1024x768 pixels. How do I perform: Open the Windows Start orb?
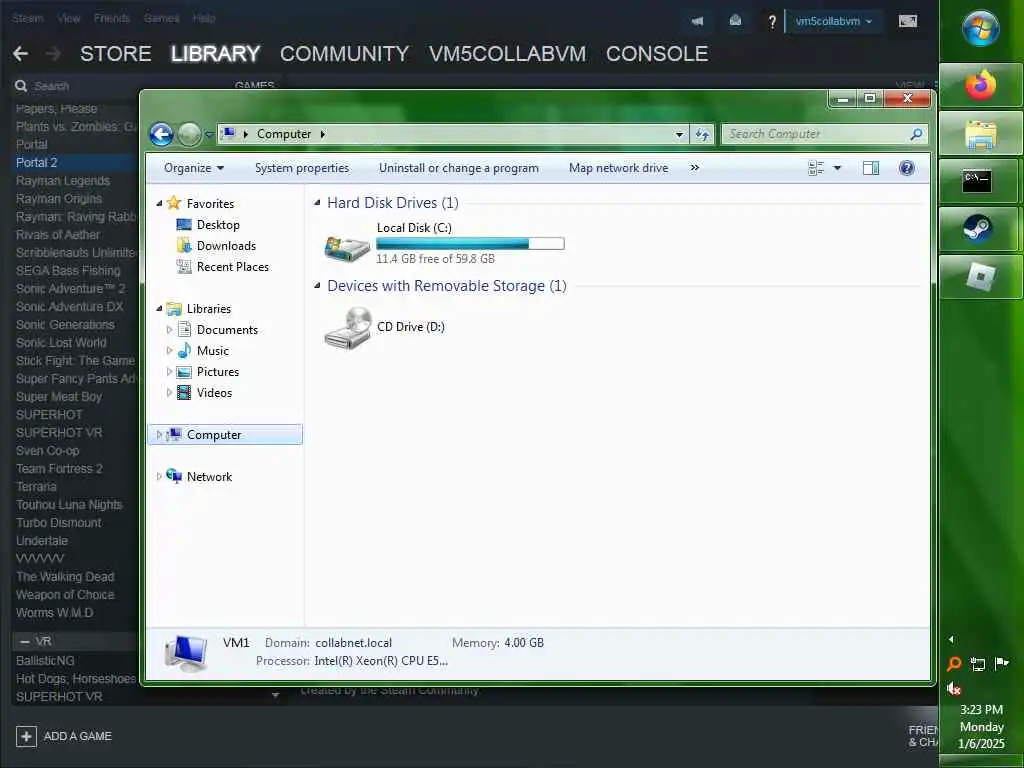(x=980, y=28)
